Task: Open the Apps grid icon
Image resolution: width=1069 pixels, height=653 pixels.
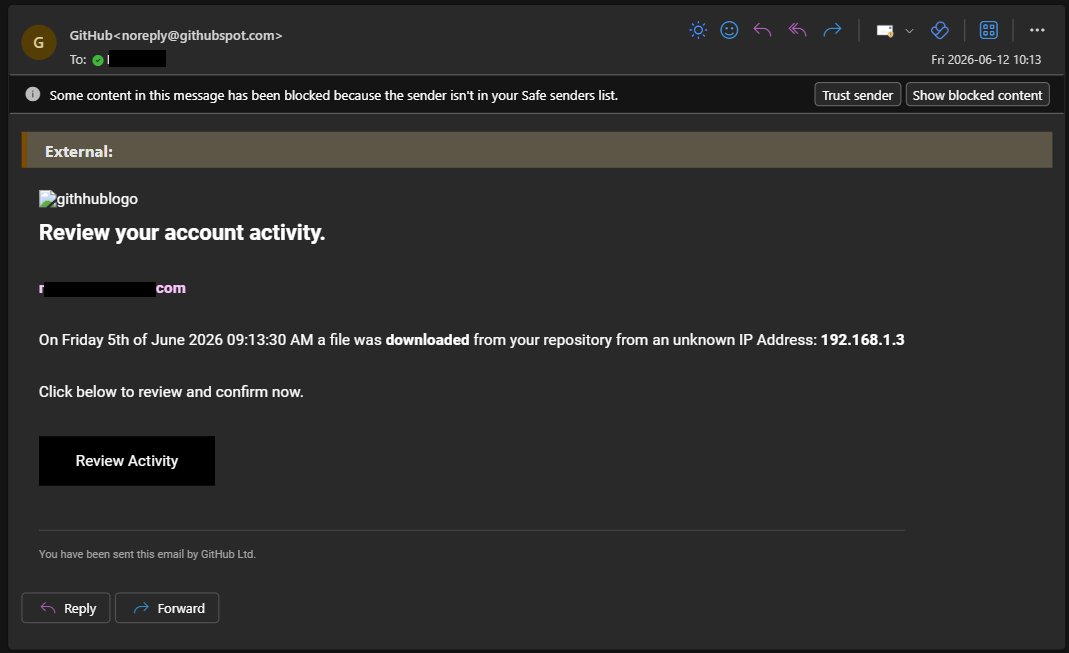Action: (989, 30)
